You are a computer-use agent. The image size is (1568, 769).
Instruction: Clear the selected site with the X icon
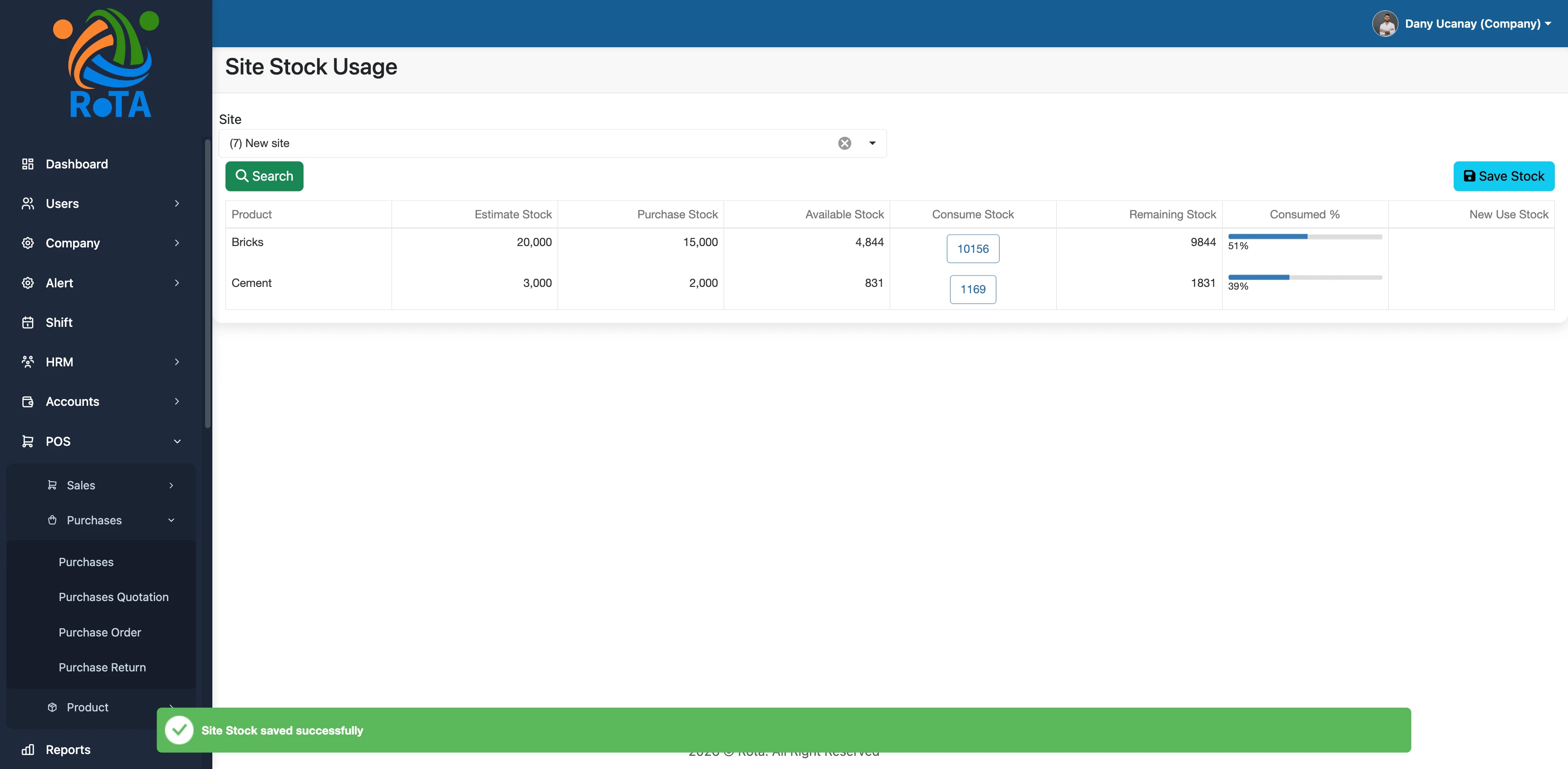tap(844, 143)
